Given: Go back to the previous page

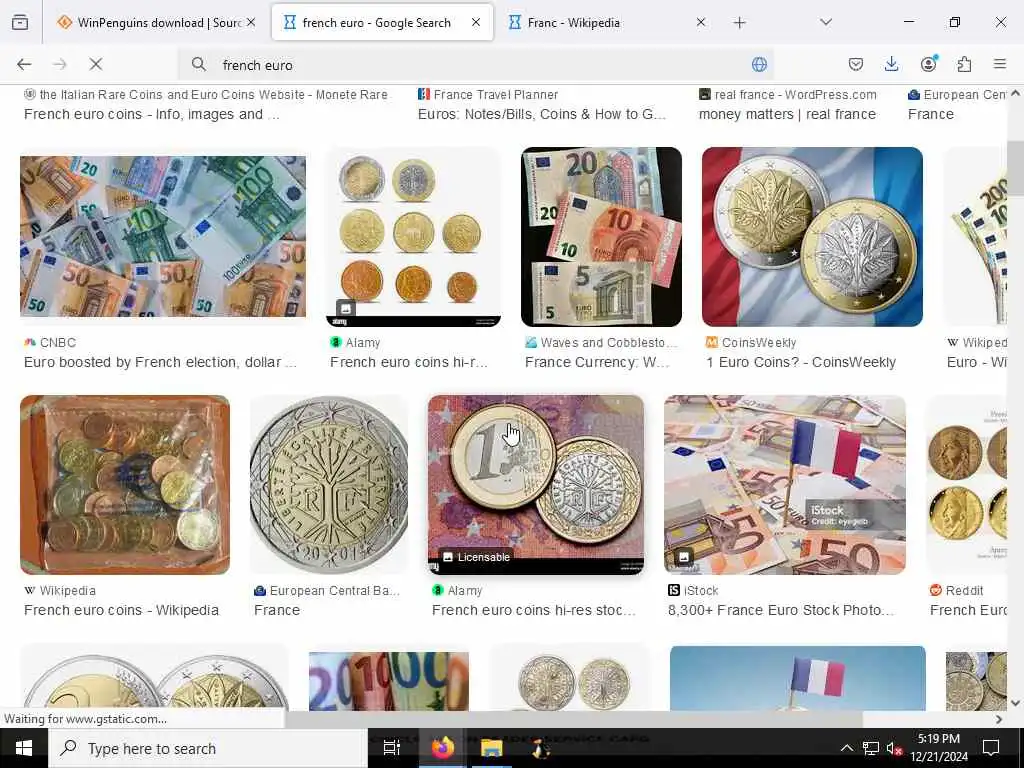Looking at the screenshot, I should (24, 64).
